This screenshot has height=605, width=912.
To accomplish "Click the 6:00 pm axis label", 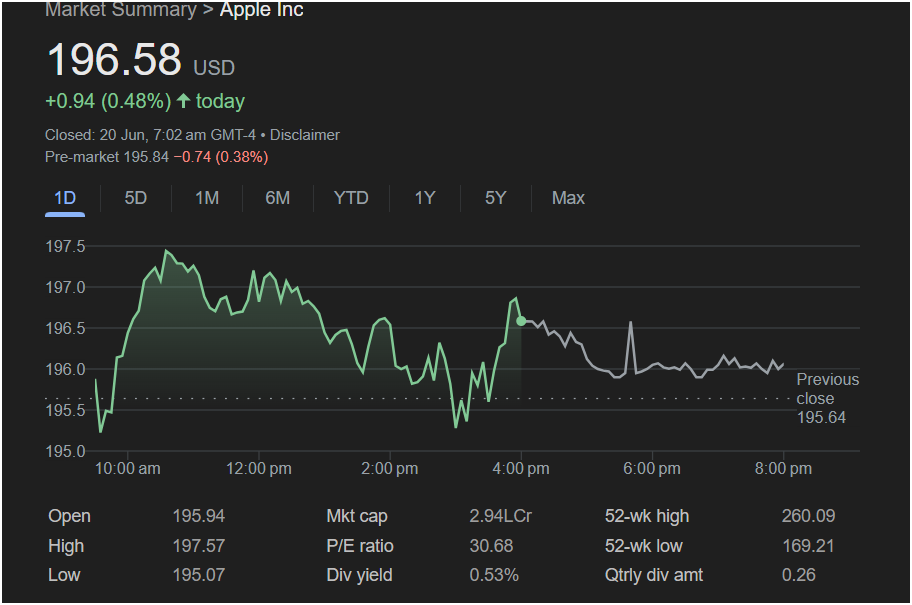I will pos(652,469).
